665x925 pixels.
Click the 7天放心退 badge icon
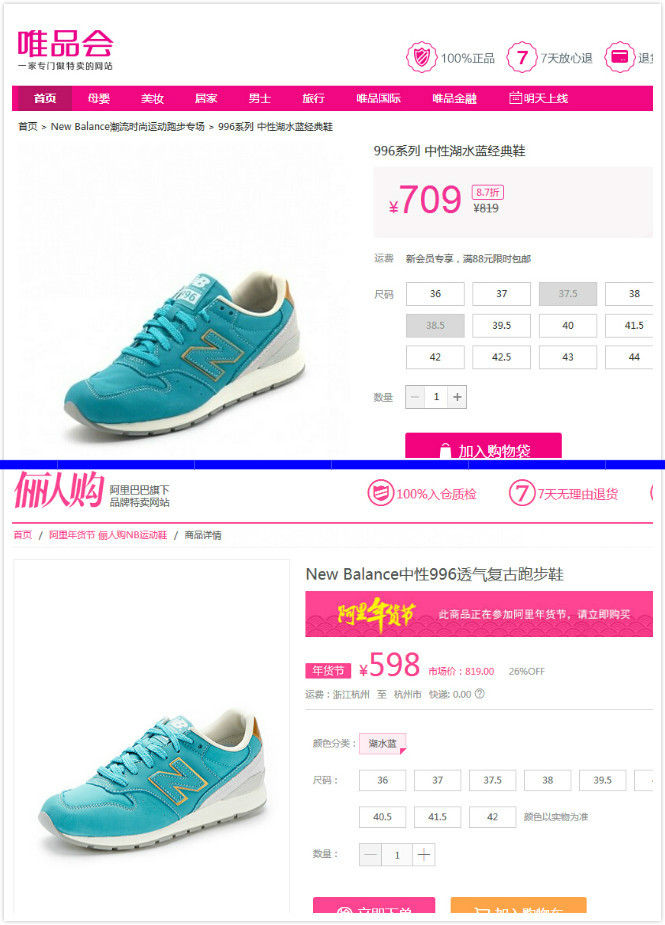click(521, 57)
